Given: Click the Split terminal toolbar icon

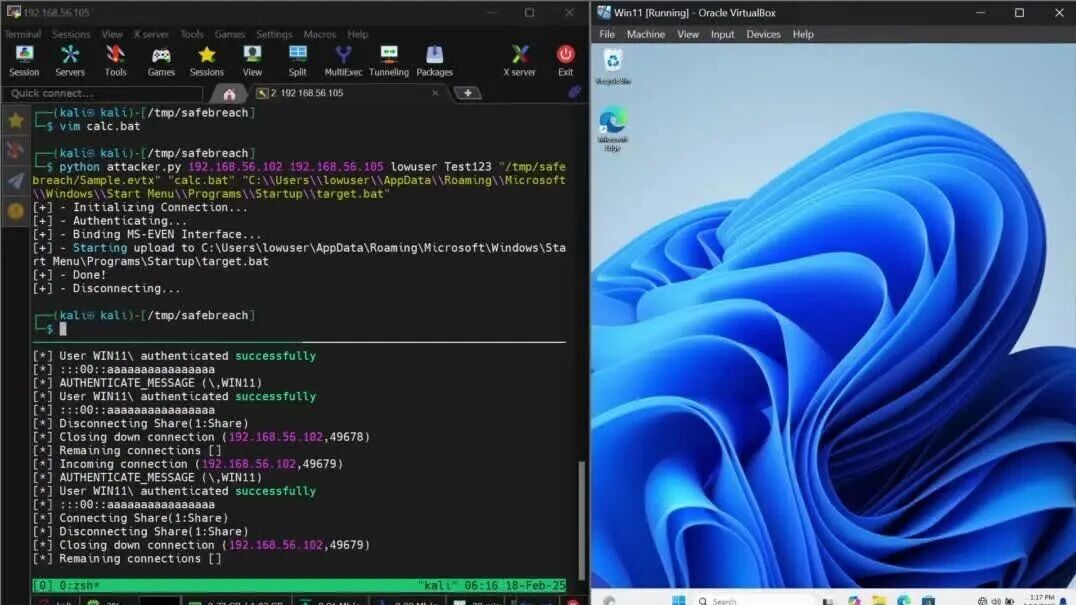Looking at the screenshot, I should [298, 60].
